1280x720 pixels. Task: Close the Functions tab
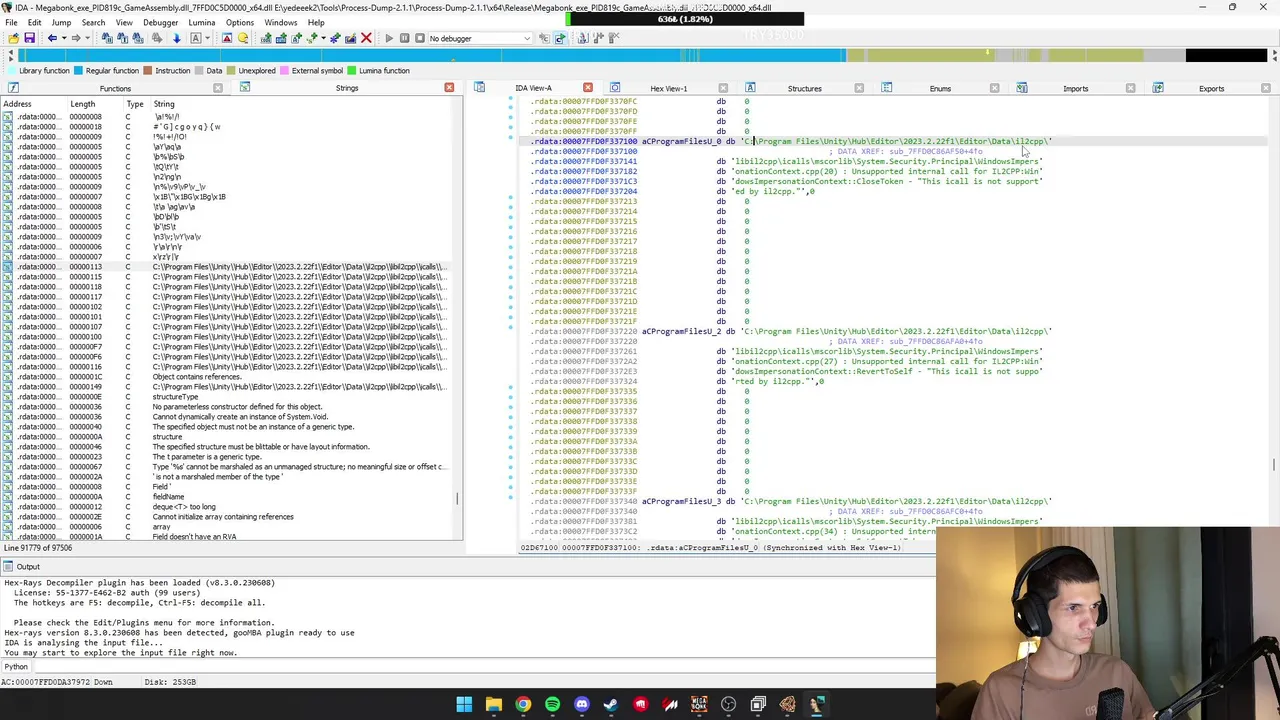tap(218, 88)
